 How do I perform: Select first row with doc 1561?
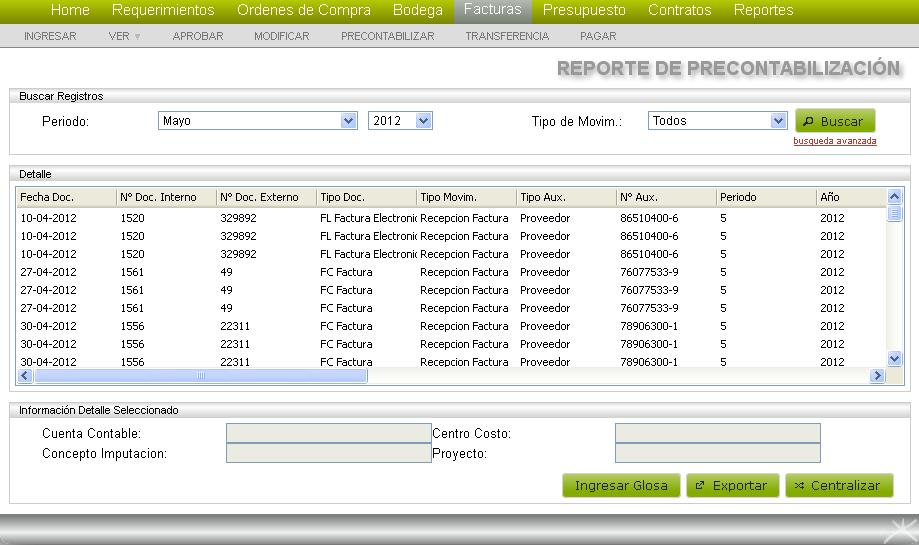451,272
